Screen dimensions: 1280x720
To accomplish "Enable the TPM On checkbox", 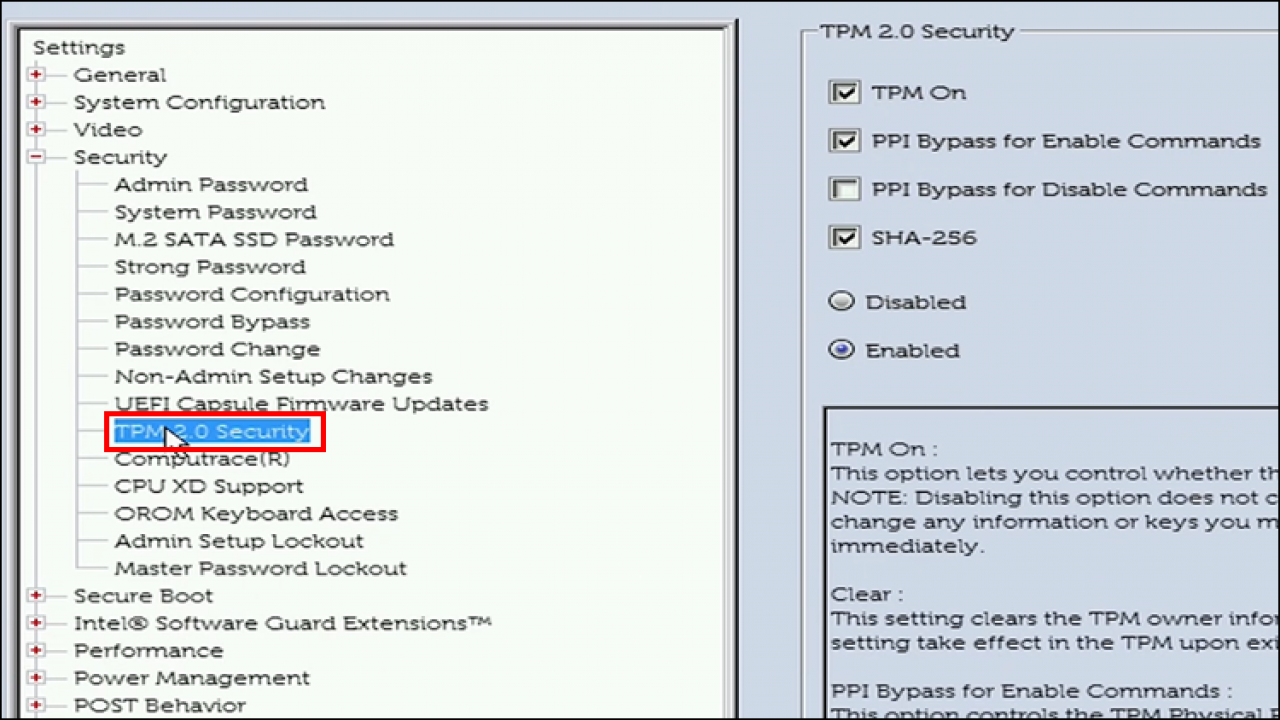I will (844, 92).
